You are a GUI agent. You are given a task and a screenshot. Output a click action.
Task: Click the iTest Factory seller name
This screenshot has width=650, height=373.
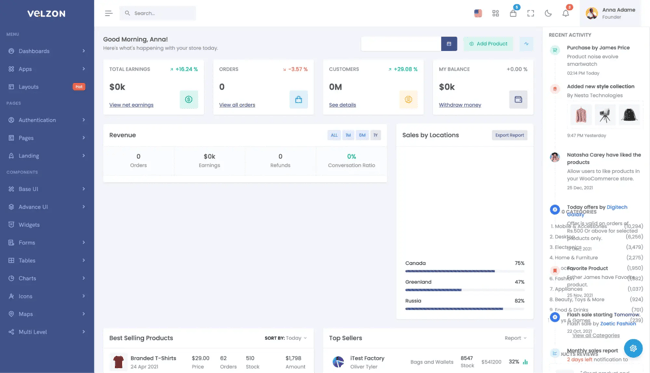(x=367, y=358)
